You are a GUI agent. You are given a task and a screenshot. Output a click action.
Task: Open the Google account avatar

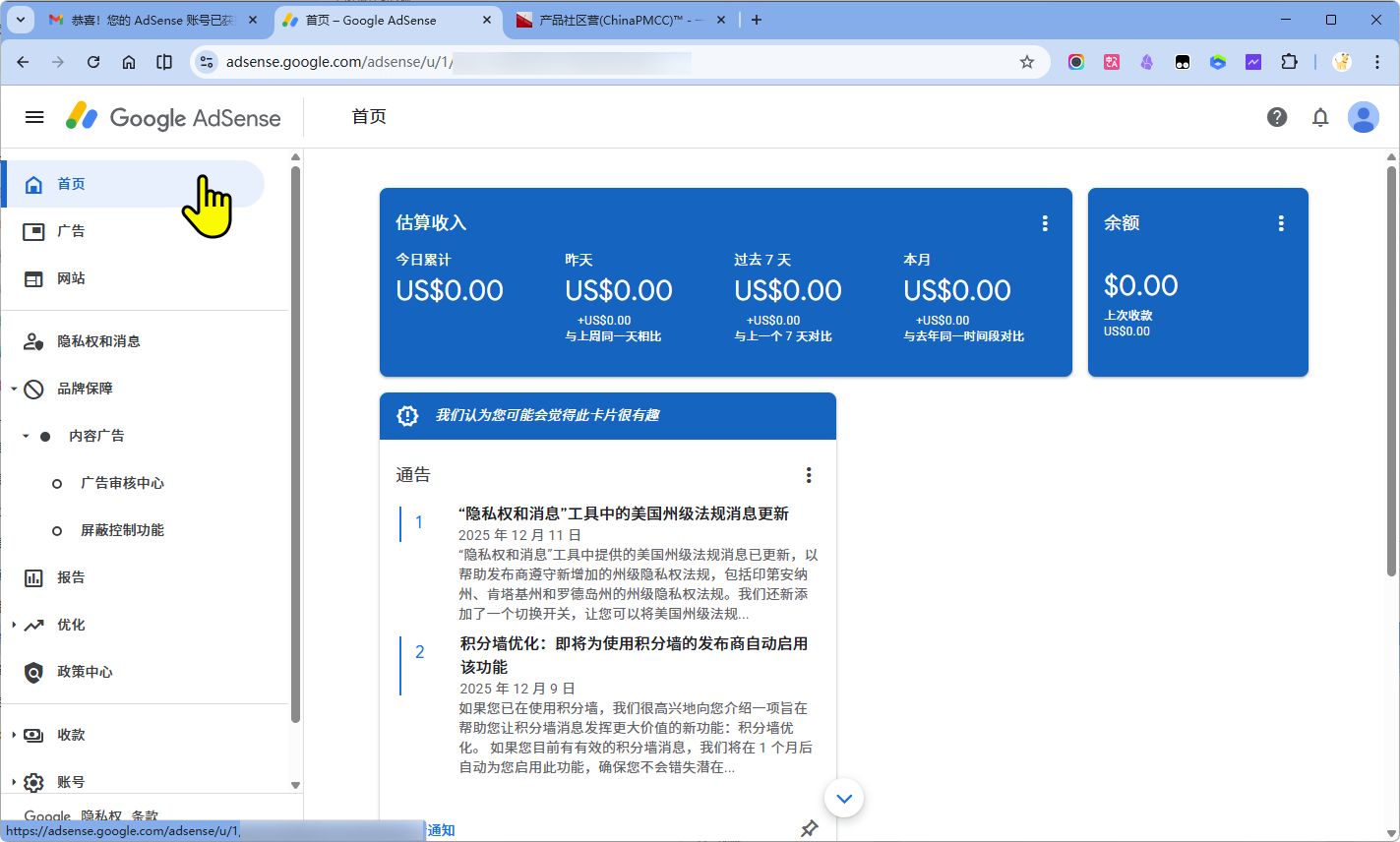coord(1363,117)
